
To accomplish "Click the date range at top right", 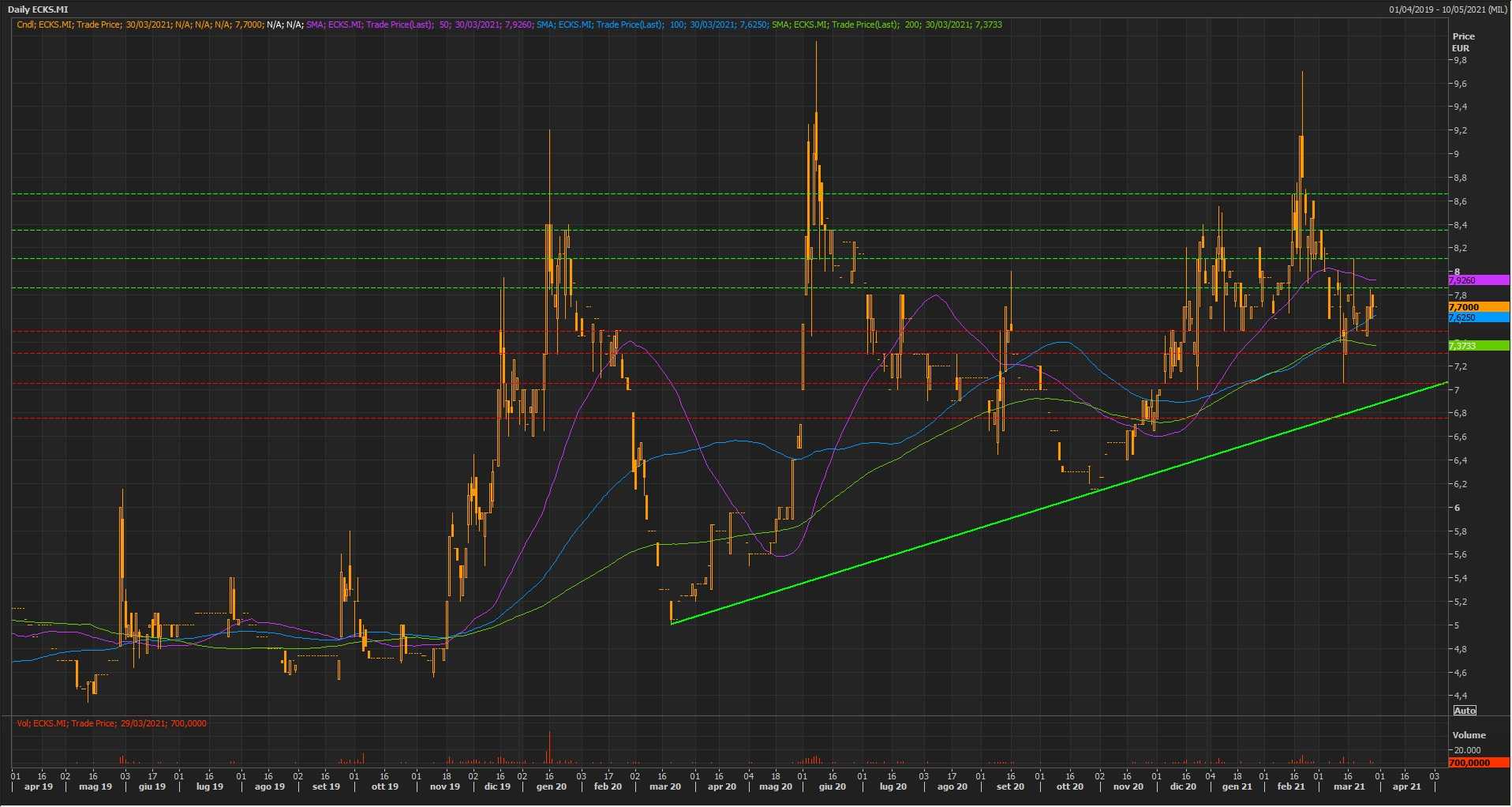I will (x=1448, y=9).
